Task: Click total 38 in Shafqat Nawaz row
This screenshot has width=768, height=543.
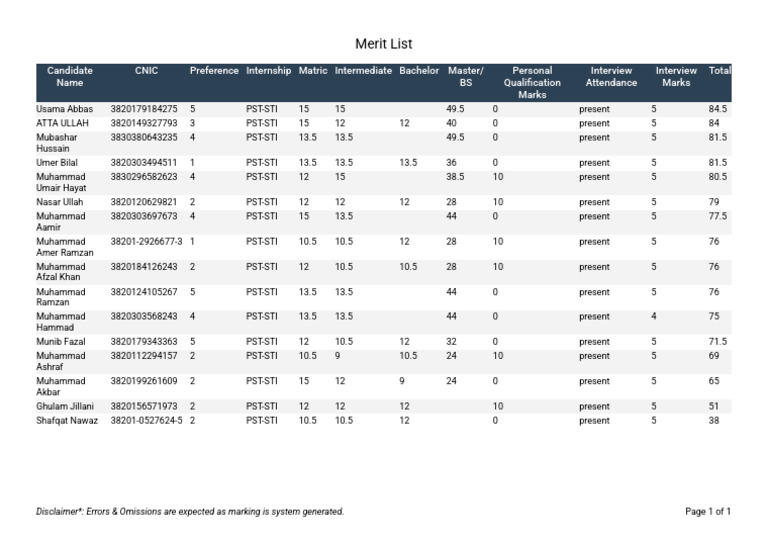Action: (714, 421)
